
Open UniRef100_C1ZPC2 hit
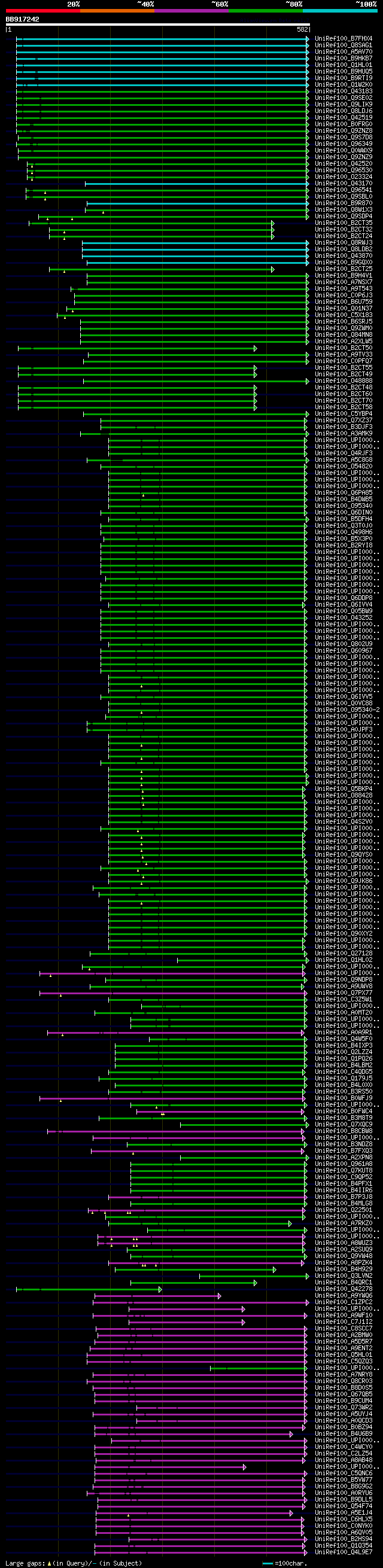(x=344, y=1302)
